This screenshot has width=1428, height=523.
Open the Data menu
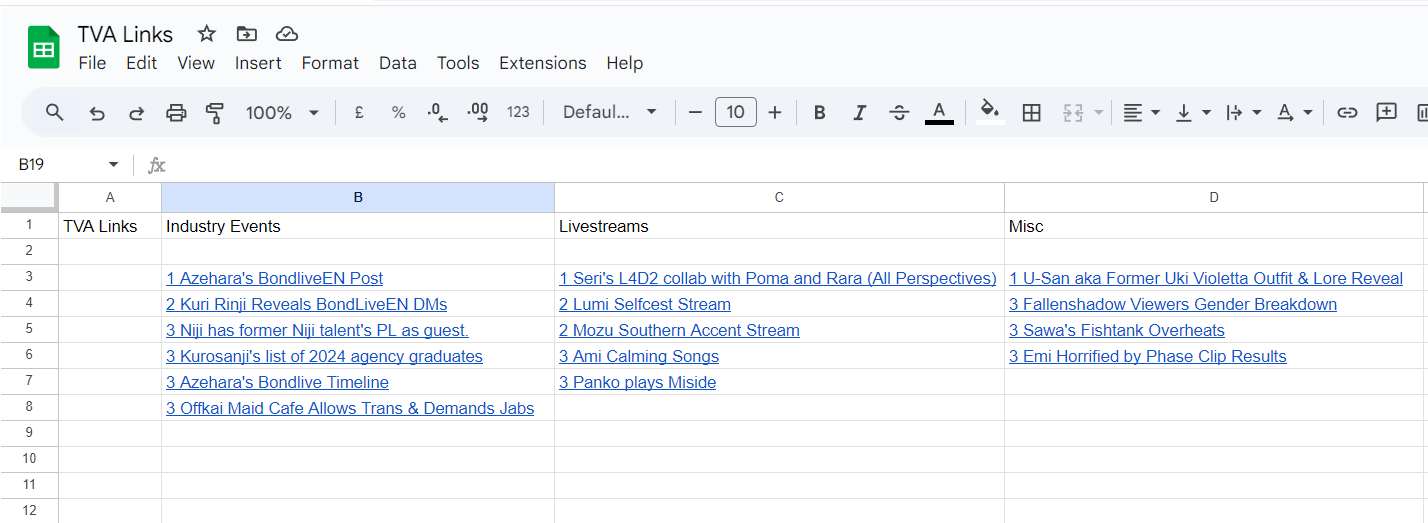pyautogui.click(x=398, y=63)
